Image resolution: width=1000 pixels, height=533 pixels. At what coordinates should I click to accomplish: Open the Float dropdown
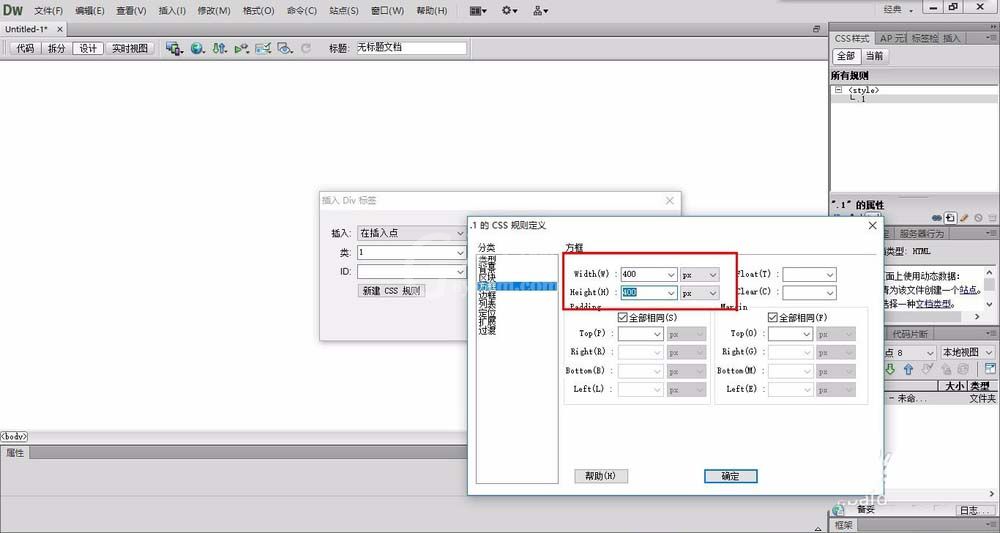coord(809,274)
